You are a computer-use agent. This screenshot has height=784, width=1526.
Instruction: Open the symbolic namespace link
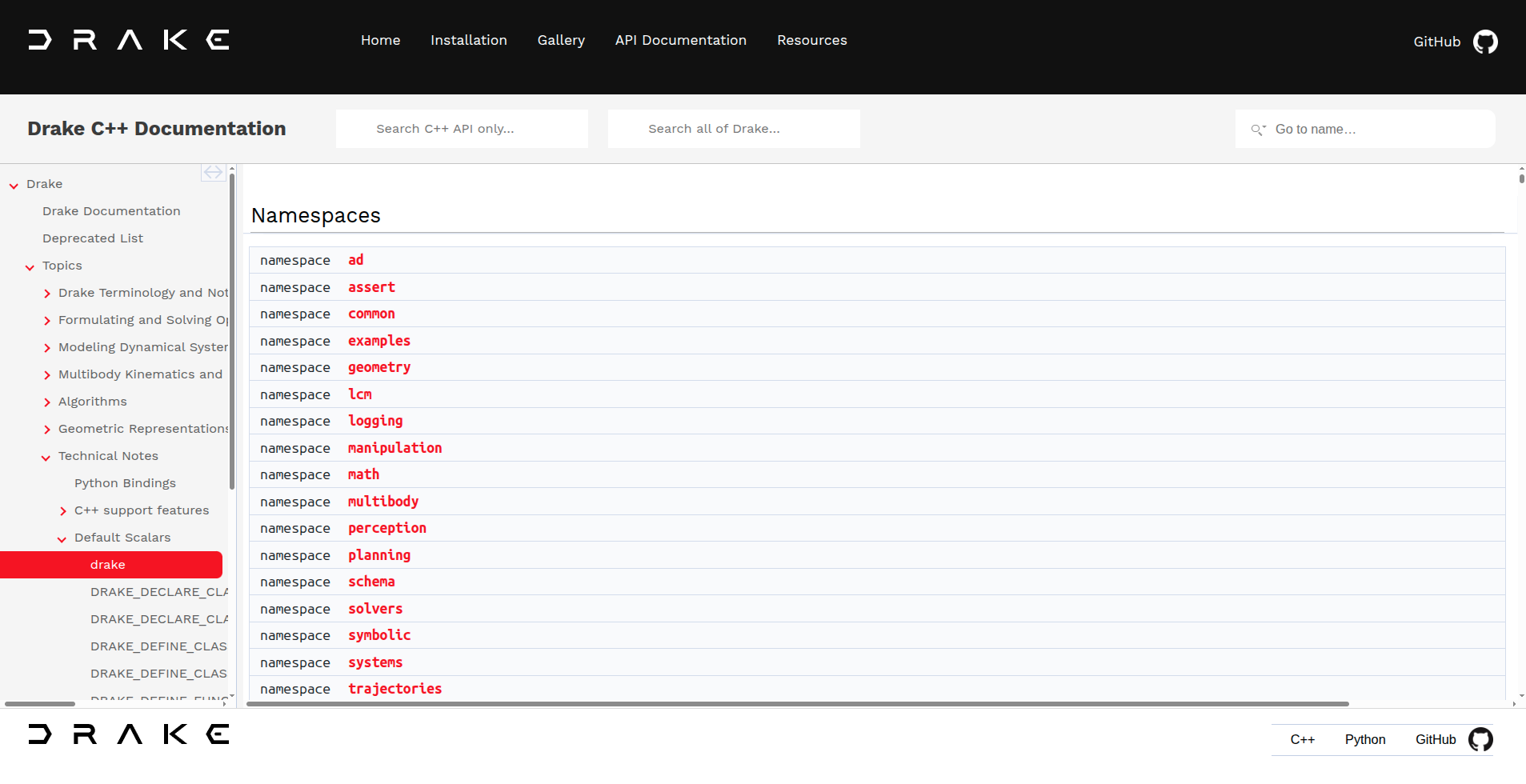coord(379,635)
